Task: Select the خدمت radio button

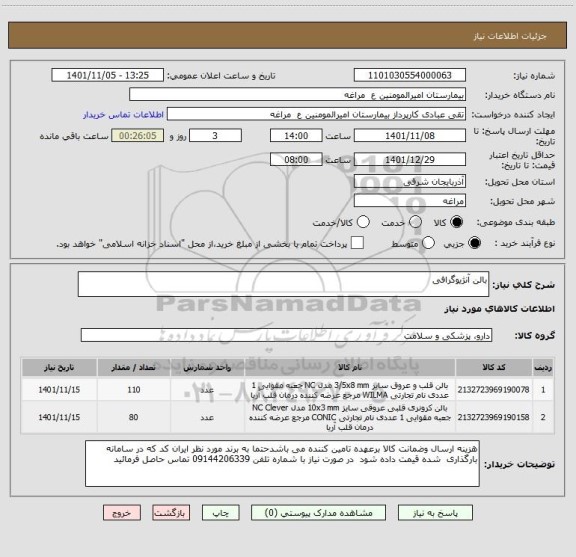Action: click(x=415, y=222)
